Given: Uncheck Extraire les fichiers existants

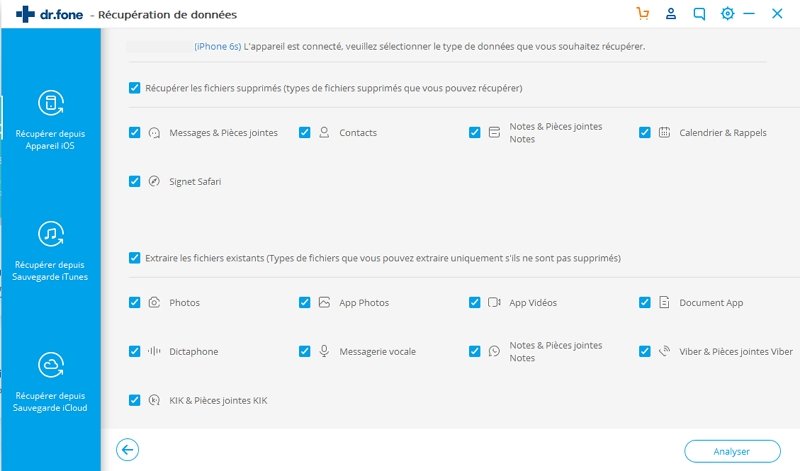Looking at the screenshot, I should [134, 258].
